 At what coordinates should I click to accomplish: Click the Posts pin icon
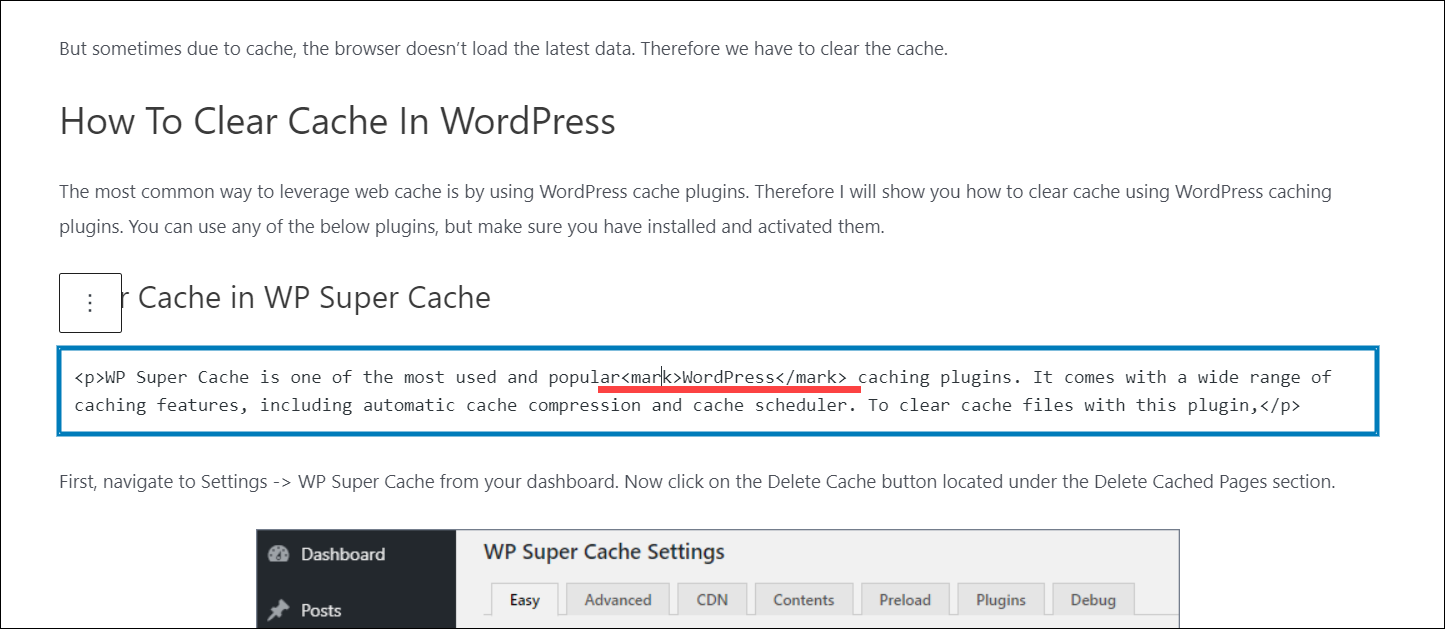pyautogui.click(x=279, y=610)
